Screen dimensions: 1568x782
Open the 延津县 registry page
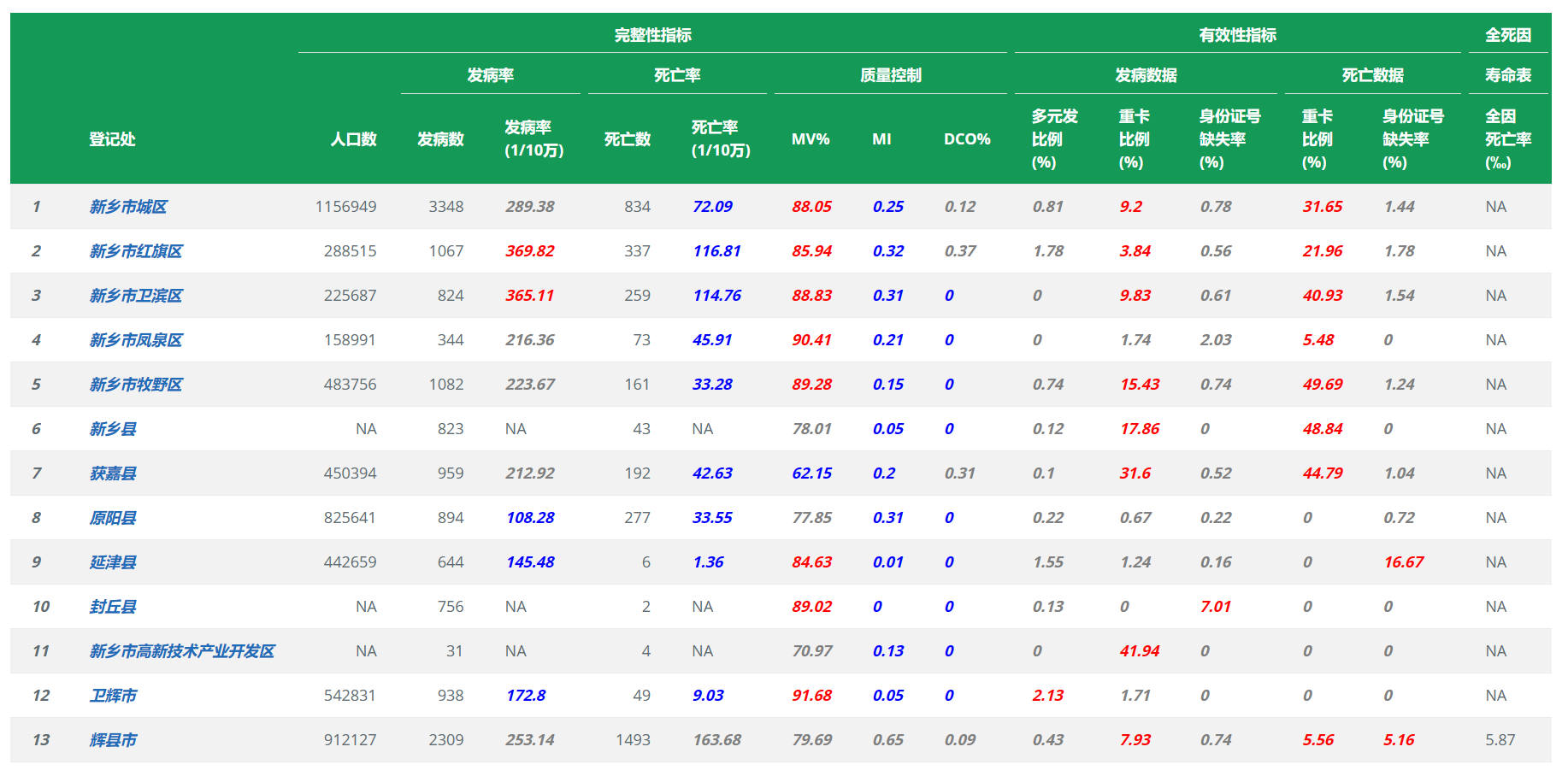[113, 562]
